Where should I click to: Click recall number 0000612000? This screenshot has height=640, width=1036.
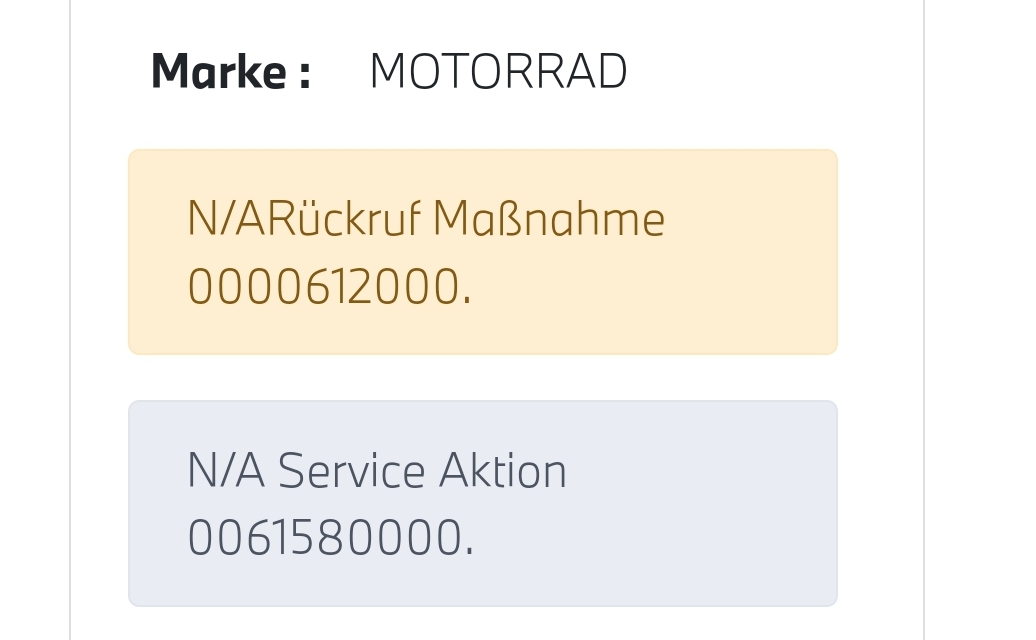coord(324,288)
